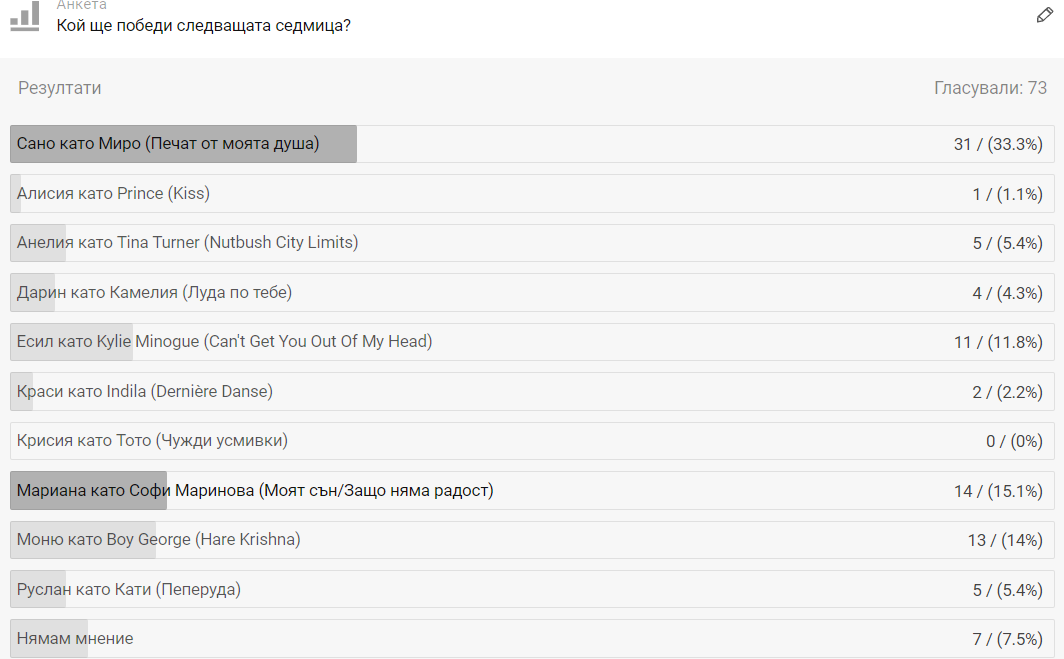
Task: Select the Сано като Миро option
Action: point(532,144)
